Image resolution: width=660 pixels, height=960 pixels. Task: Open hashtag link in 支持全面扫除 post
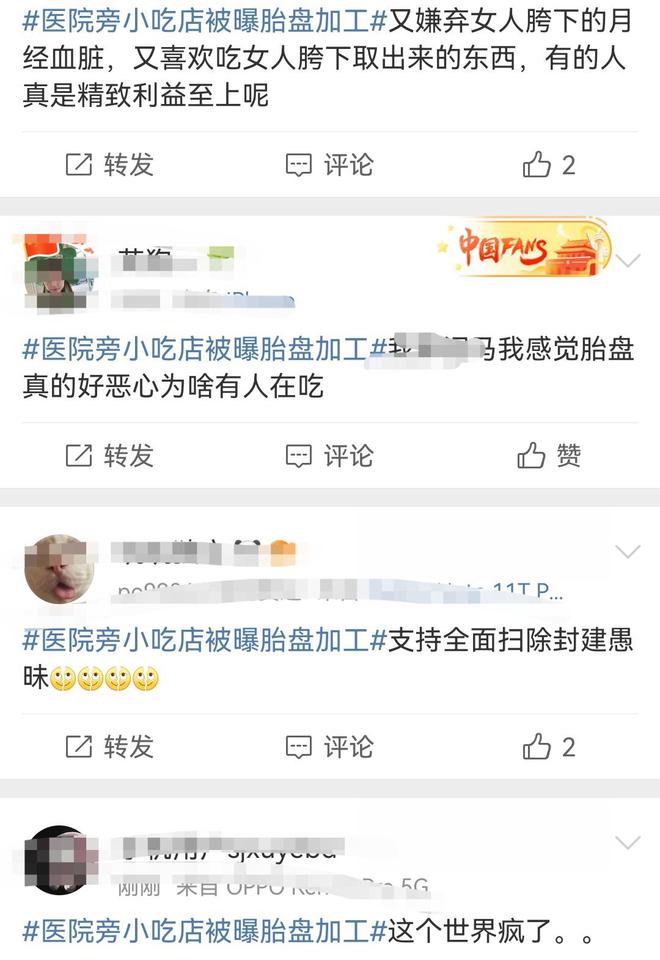(204, 641)
